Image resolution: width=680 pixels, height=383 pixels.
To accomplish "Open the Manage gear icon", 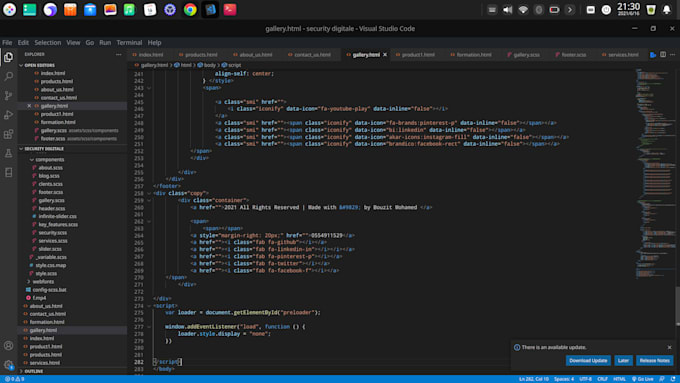I will (x=8, y=365).
